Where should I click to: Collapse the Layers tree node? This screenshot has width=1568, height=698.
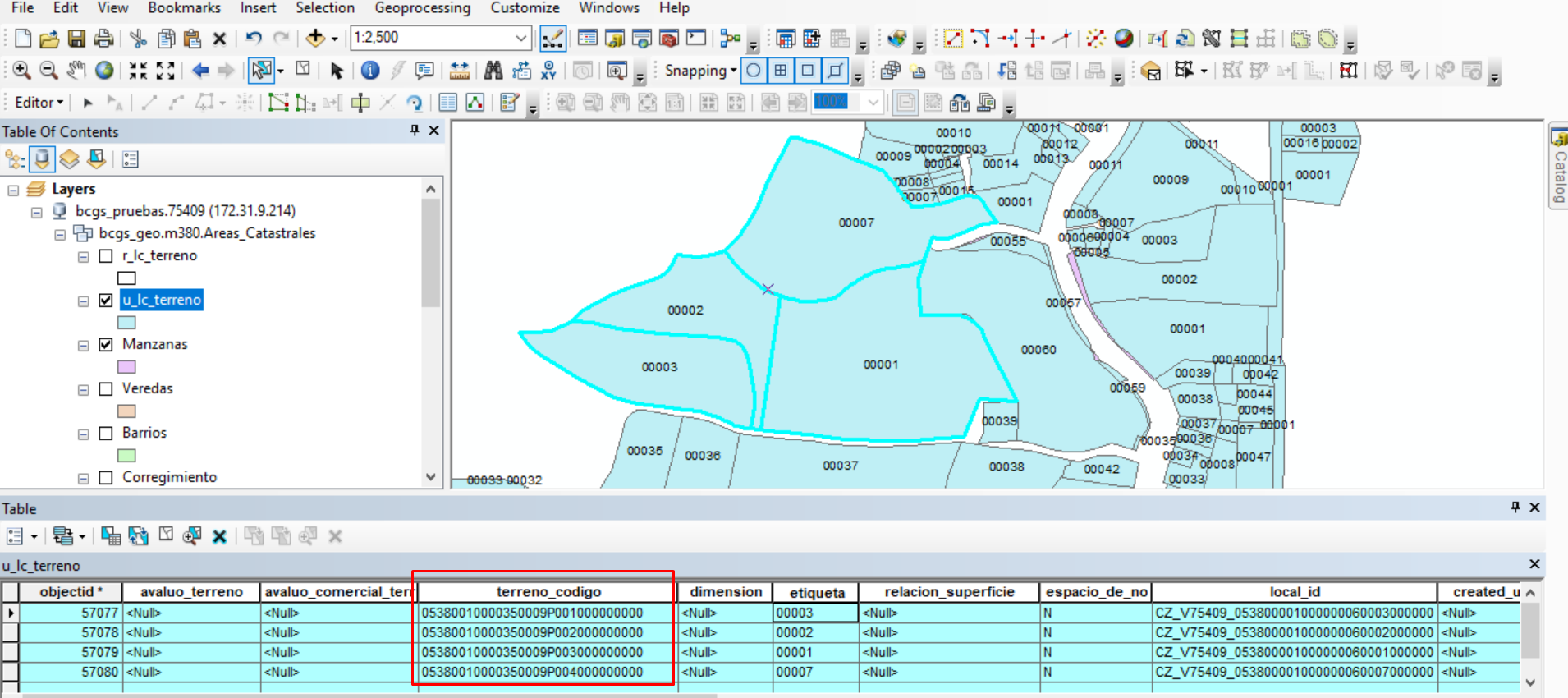pos(13,190)
